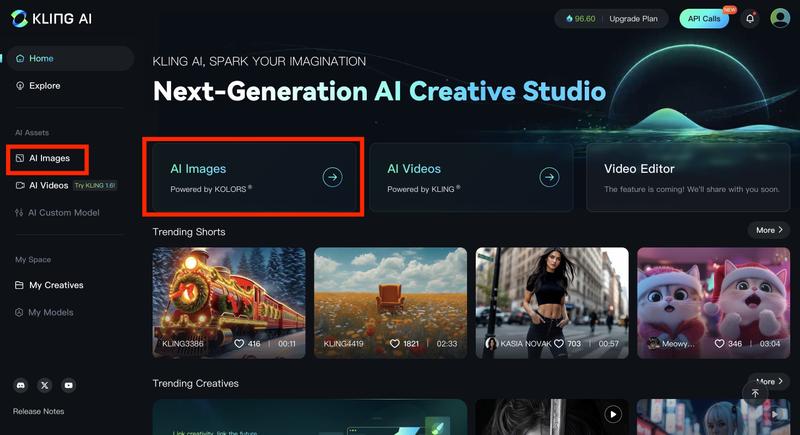Click the API Calls button
800x435 pixels.
pos(704,19)
